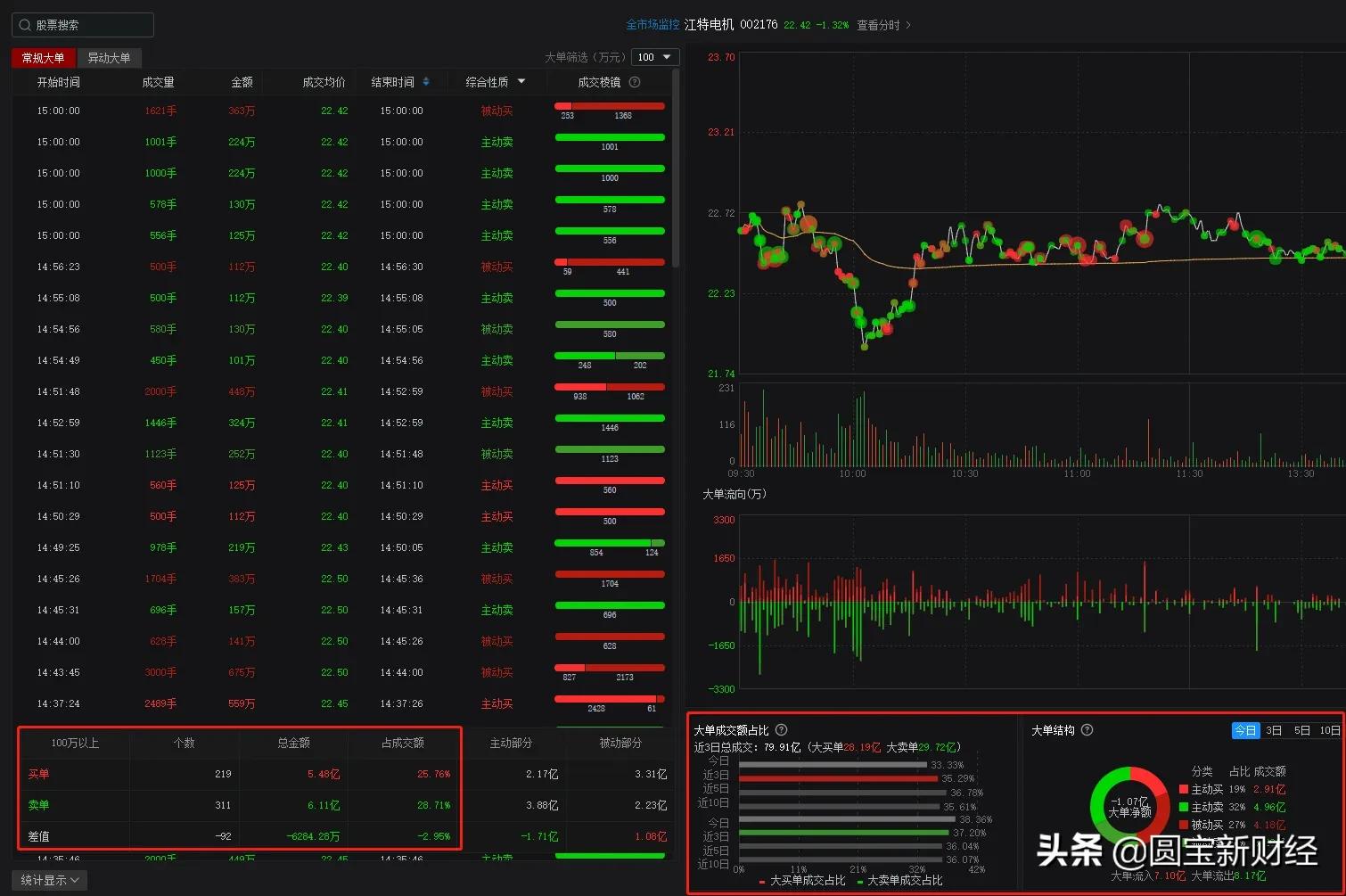Open the 大单筛选 100 dropdown

point(655,57)
